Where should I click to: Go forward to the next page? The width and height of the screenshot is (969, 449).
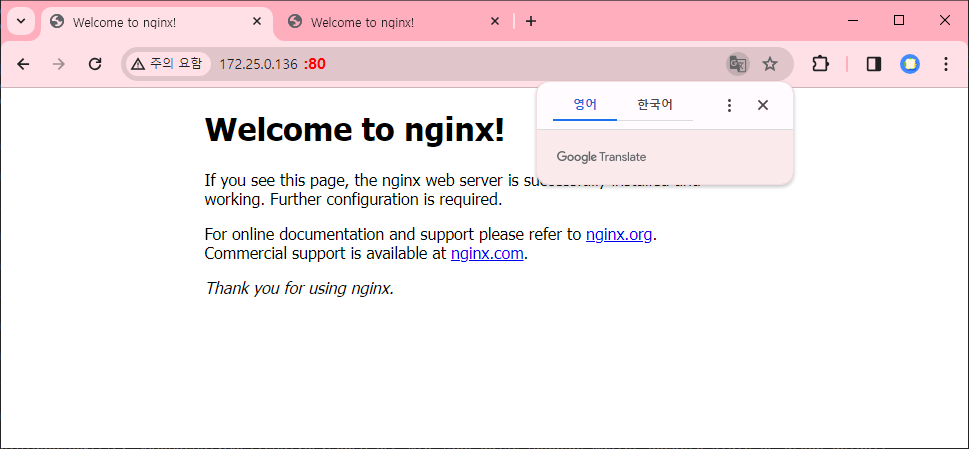point(59,64)
